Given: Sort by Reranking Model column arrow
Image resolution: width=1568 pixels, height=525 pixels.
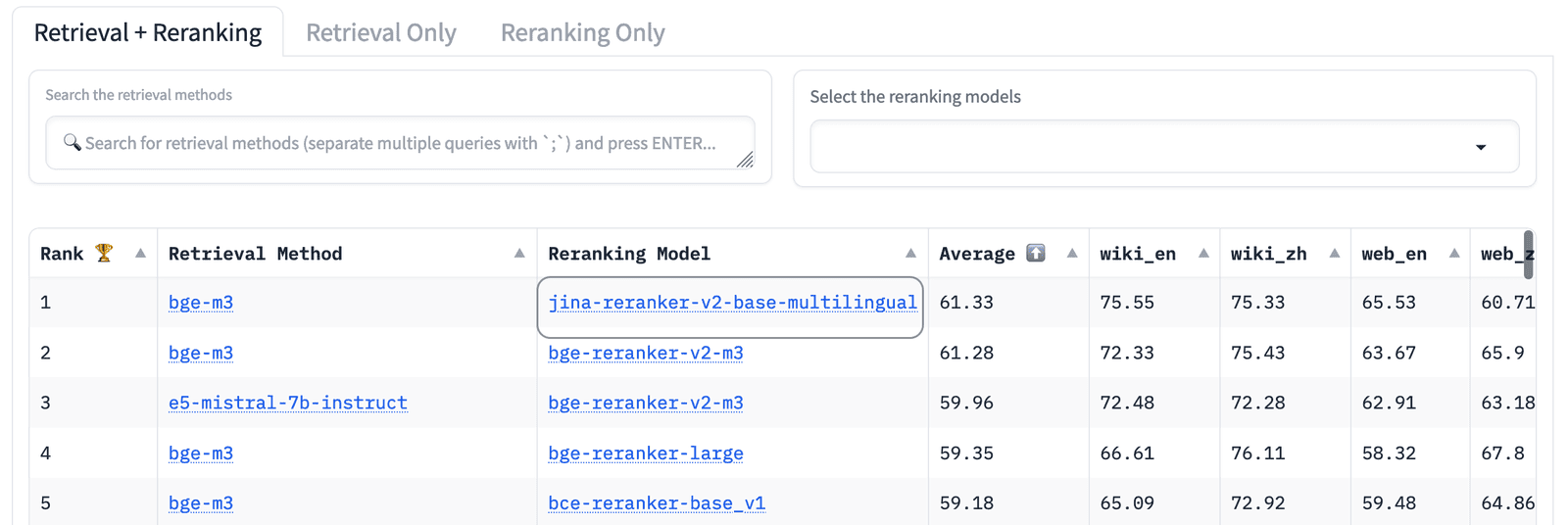Looking at the screenshot, I should 910,253.
